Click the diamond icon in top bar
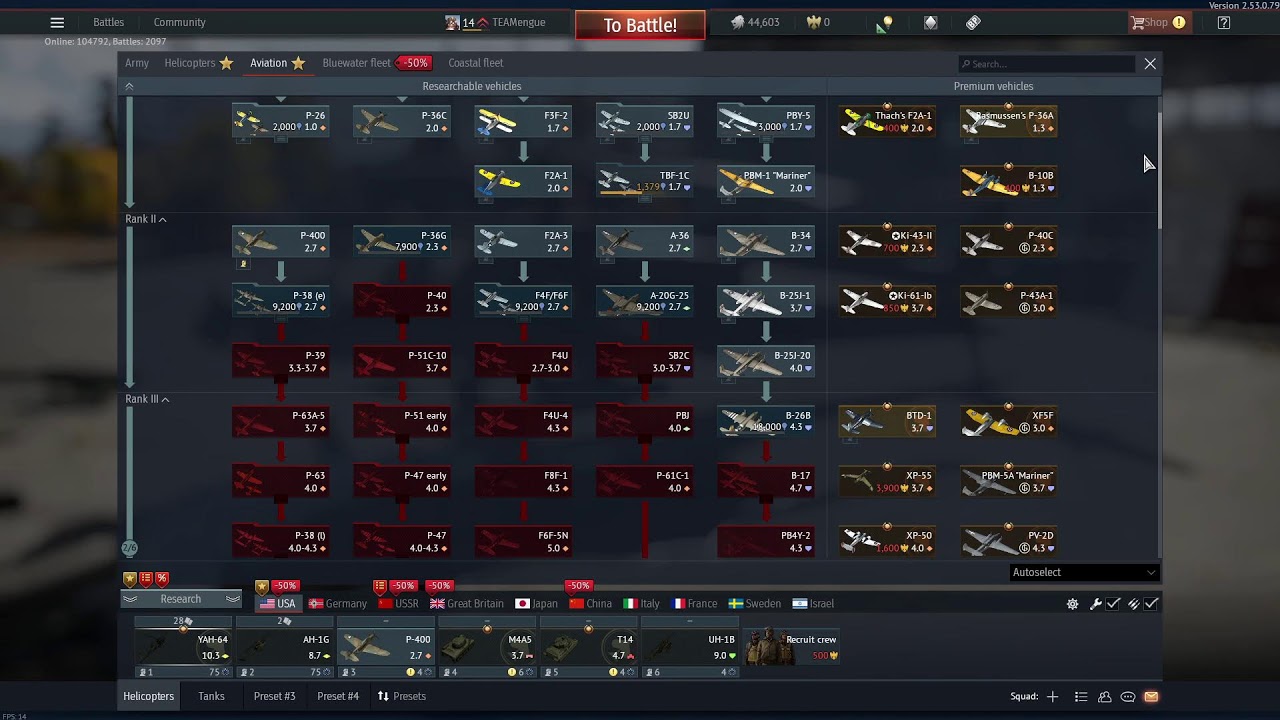 [x=931, y=22]
